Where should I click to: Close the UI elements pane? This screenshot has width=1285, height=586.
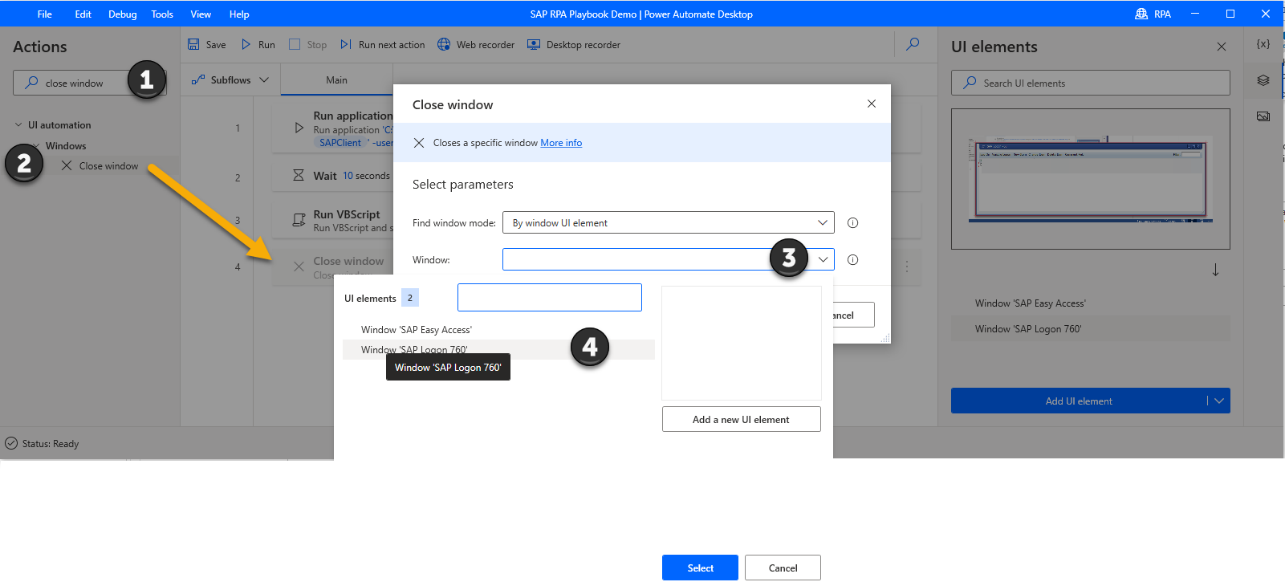[1221, 47]
